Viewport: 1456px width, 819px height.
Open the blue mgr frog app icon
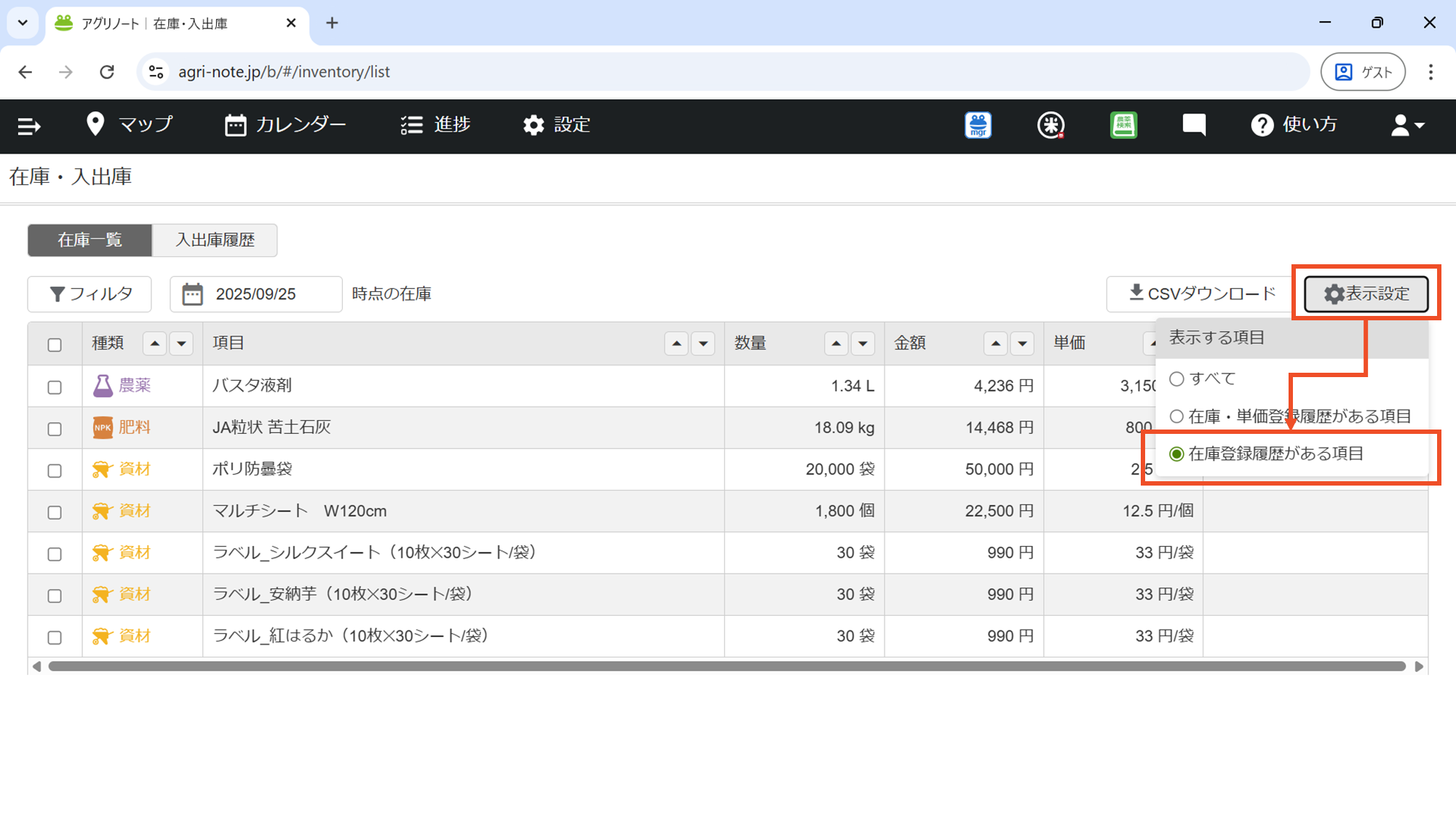pos(978,125)
